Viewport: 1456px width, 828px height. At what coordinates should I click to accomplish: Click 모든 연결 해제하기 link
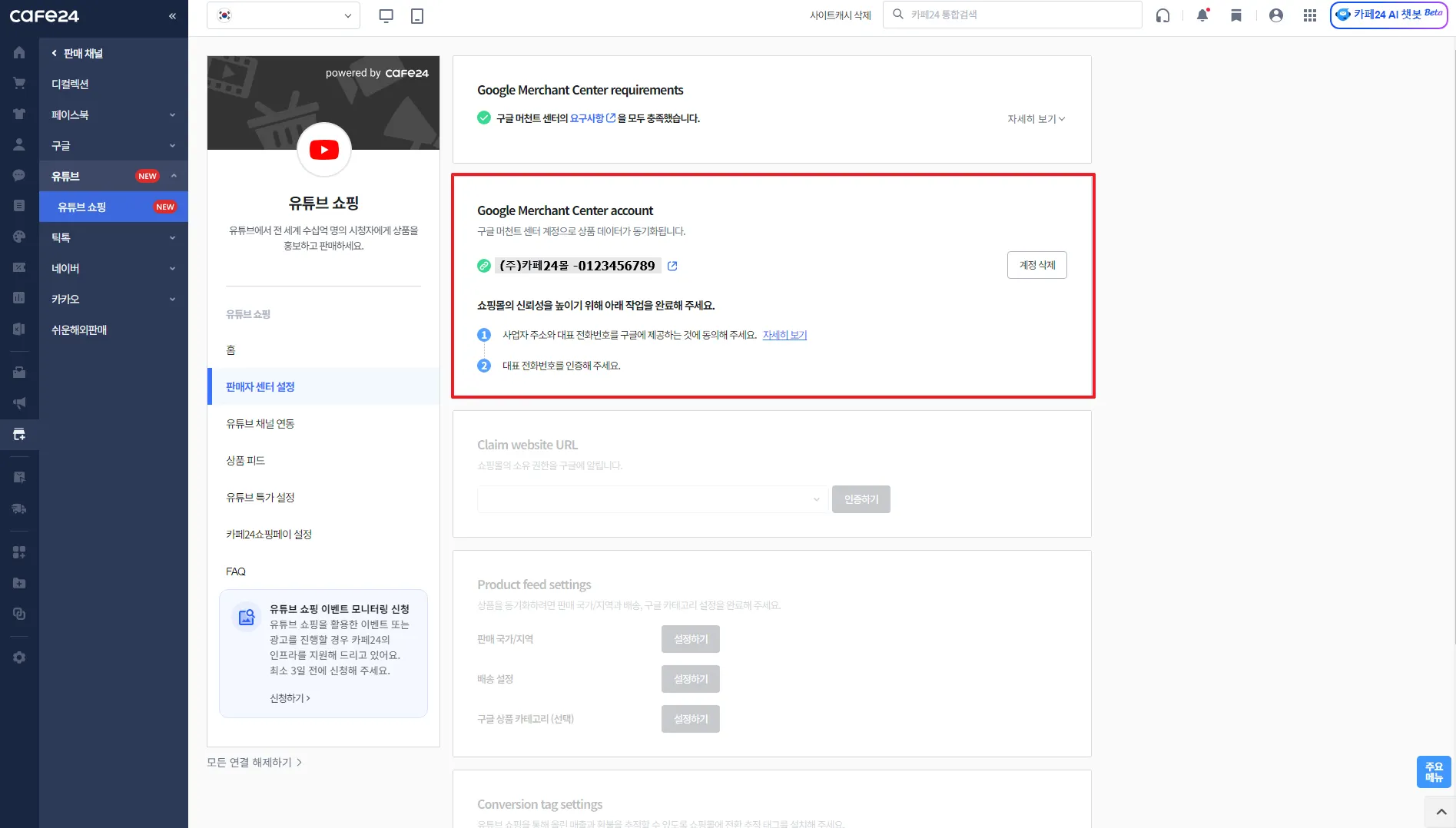254,763
